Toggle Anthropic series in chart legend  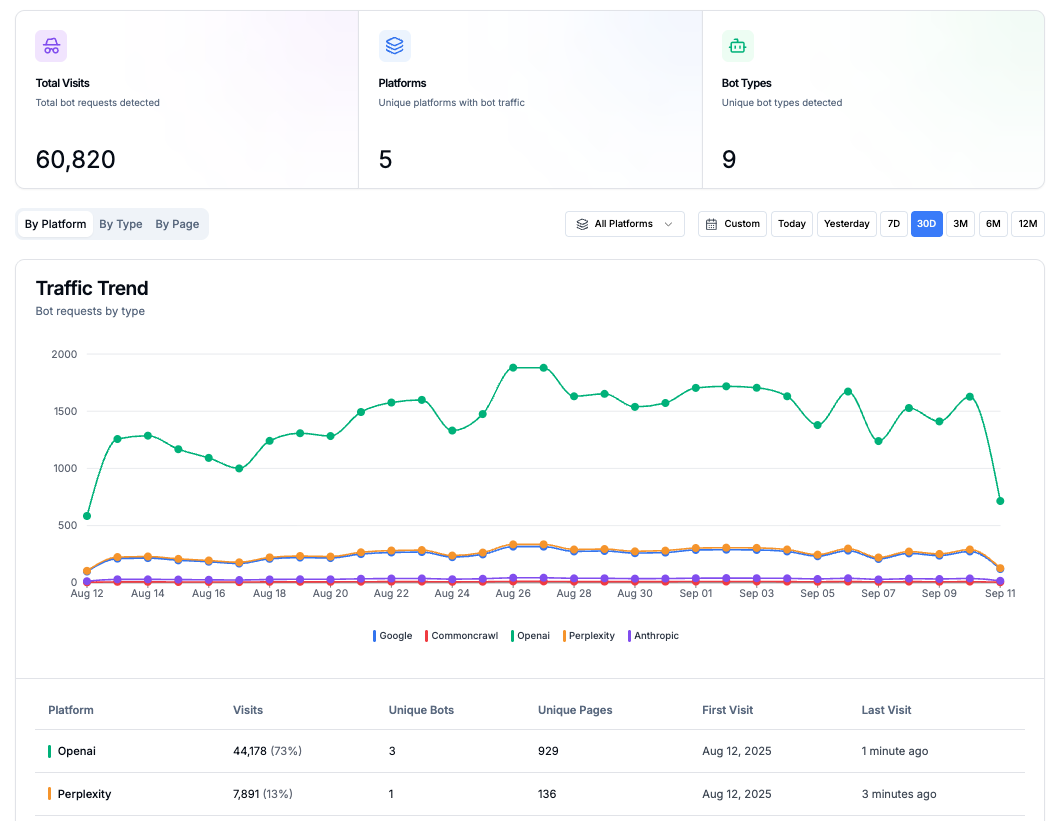pyautogui.click(x=653, y=636)
